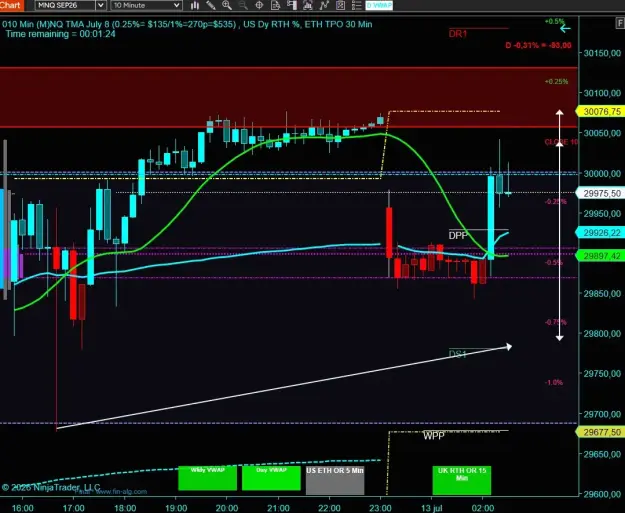Viewport: 625px width, 513px height.
Task: Toggle the Chart Trader icon
Action: [292, 5]
